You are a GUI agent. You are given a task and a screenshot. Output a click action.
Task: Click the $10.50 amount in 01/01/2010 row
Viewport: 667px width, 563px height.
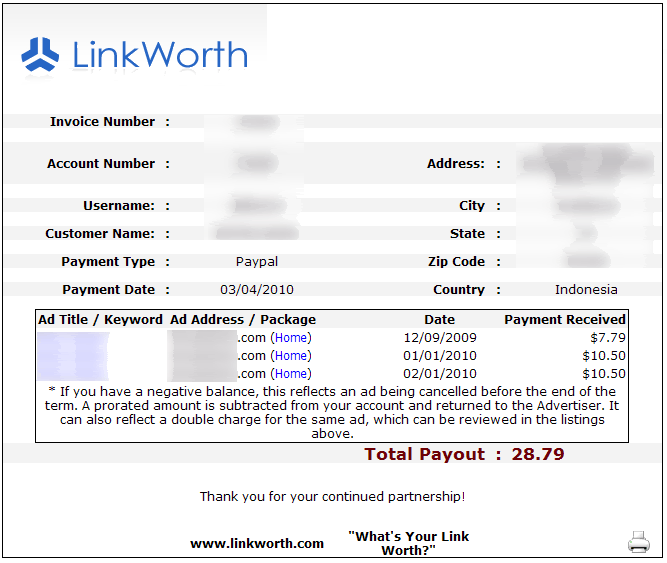tap(604, 355)
